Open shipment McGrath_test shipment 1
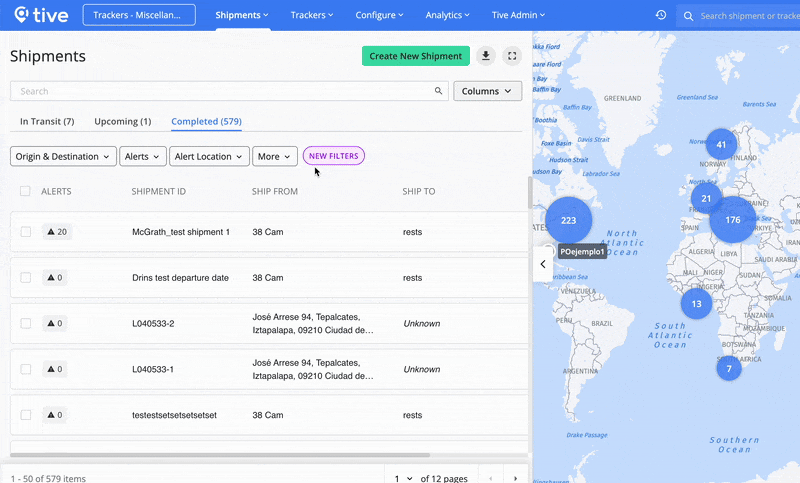The height and width of the screenshot is (483, 800). 181,232
